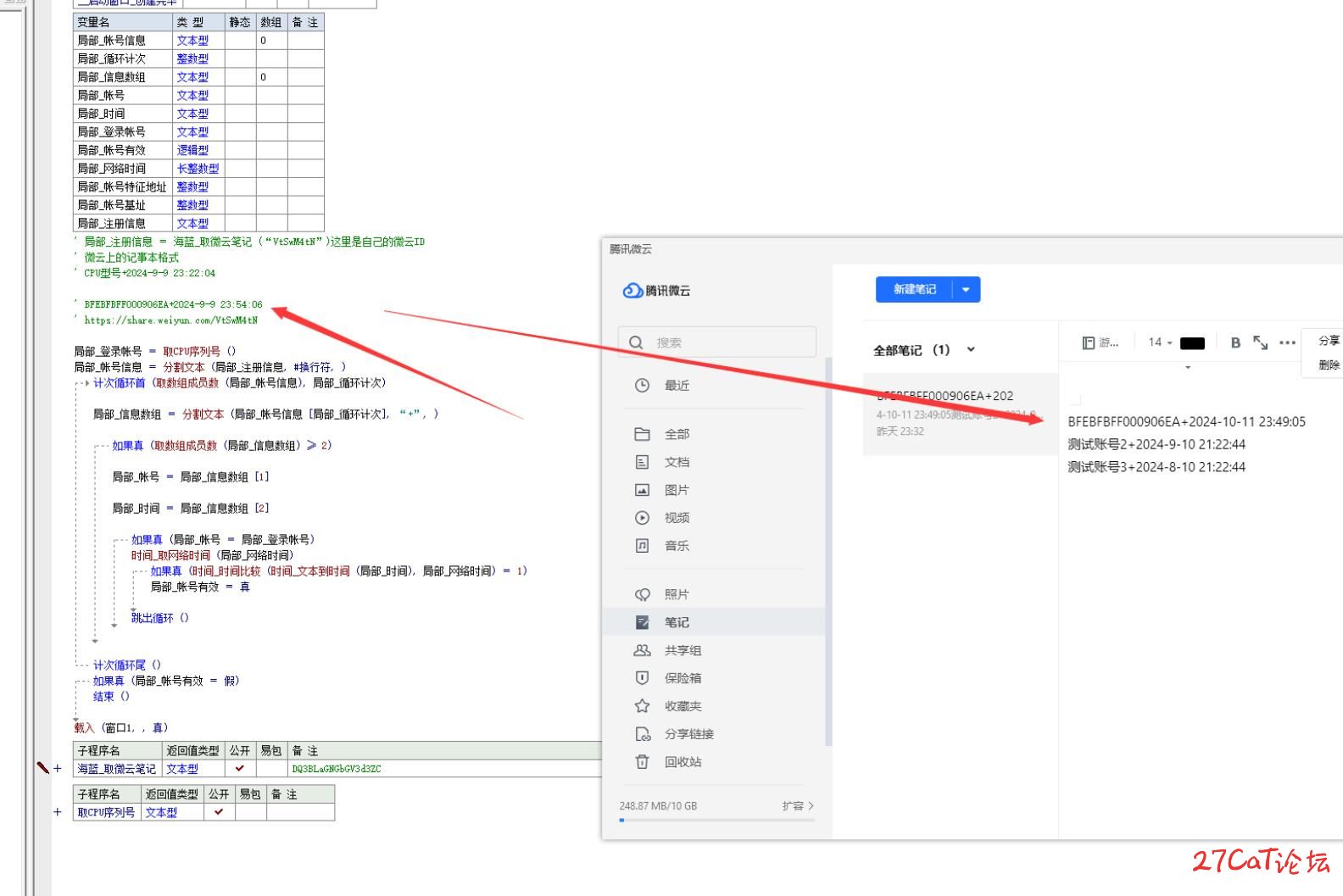The height and width of the screenshot is (896, 1343).
Task: Open 全部 (All) folder icon in sidebar
Action: coord(642,434)
